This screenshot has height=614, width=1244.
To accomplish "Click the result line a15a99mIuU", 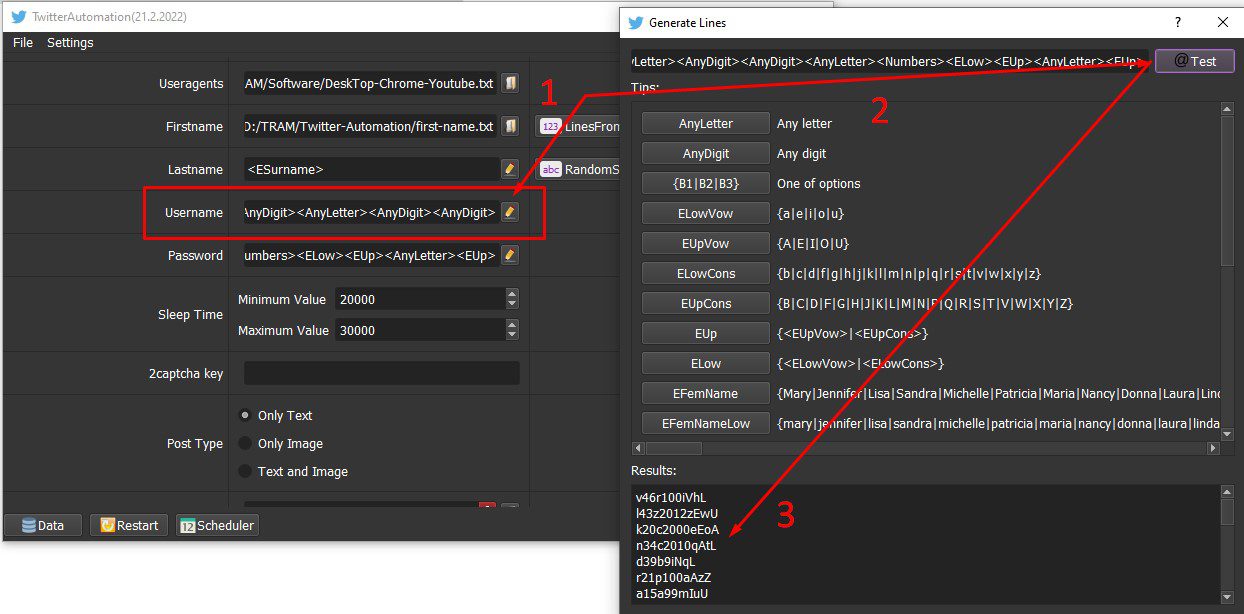I will tap(670, 593).
